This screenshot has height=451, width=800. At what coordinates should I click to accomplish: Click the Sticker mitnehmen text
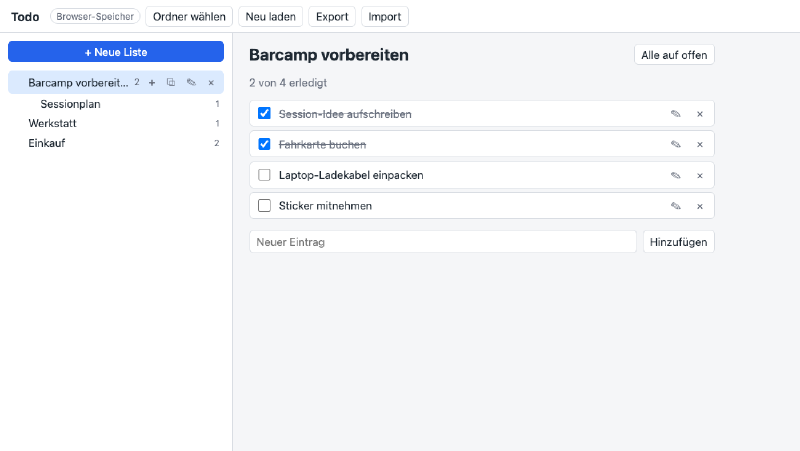pyautogui.click(x=325, y=206)
